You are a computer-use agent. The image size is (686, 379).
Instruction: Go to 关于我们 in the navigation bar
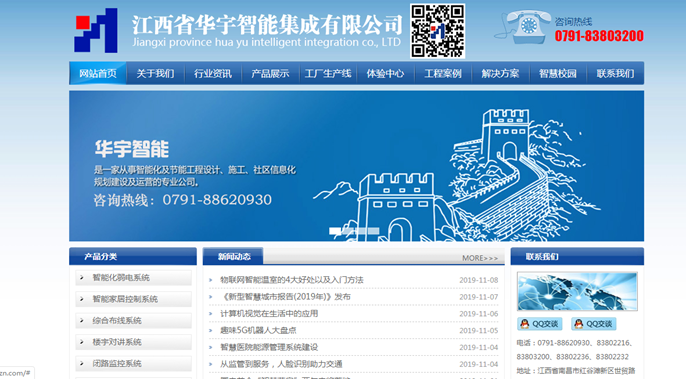(155, 73)
